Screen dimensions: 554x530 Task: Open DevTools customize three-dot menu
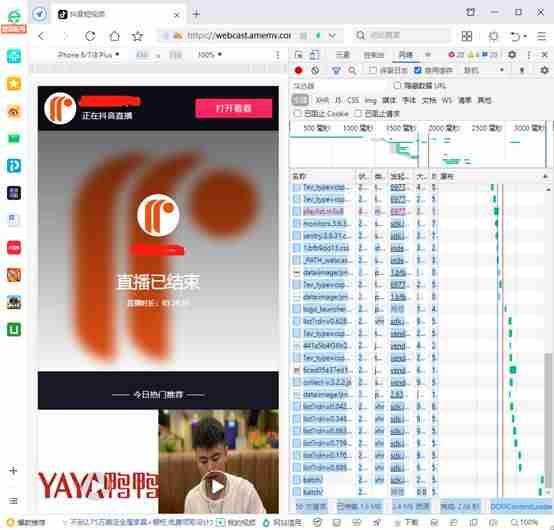tap(529, 55)
